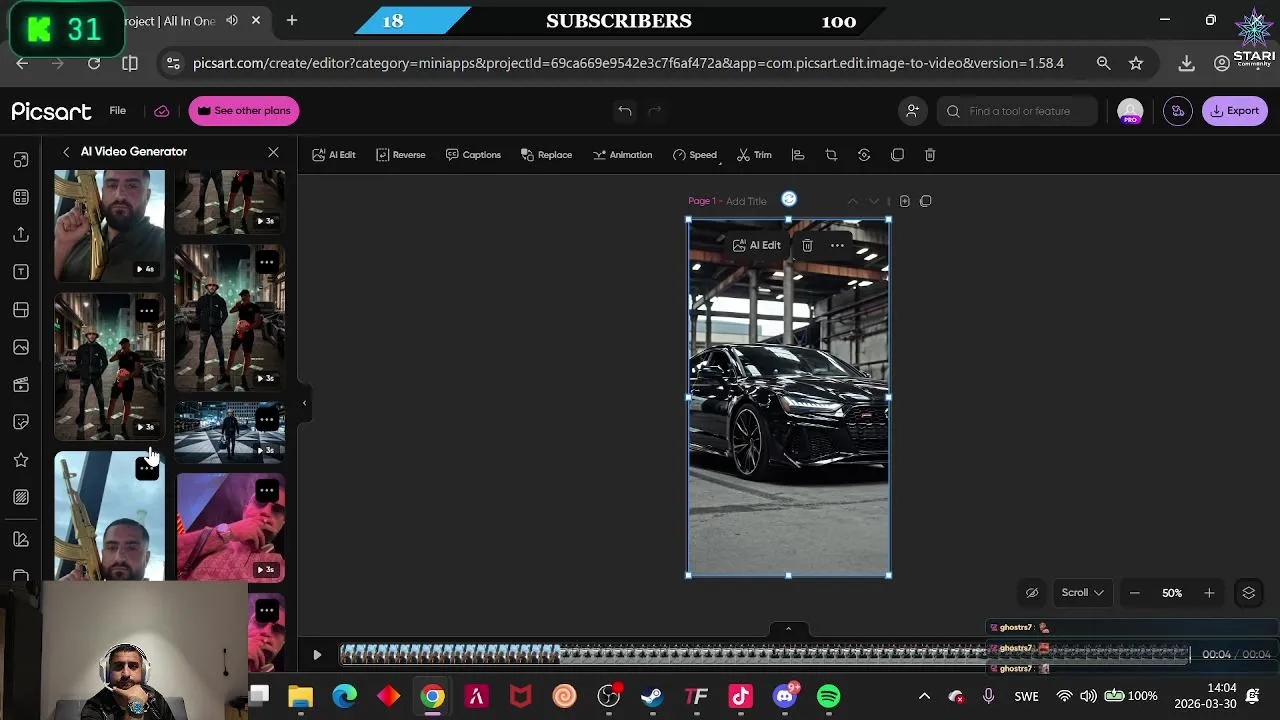The width and height of the screenshot is (1280, 720).
Task: Click the Picsart logo
Action: (51, 111)
